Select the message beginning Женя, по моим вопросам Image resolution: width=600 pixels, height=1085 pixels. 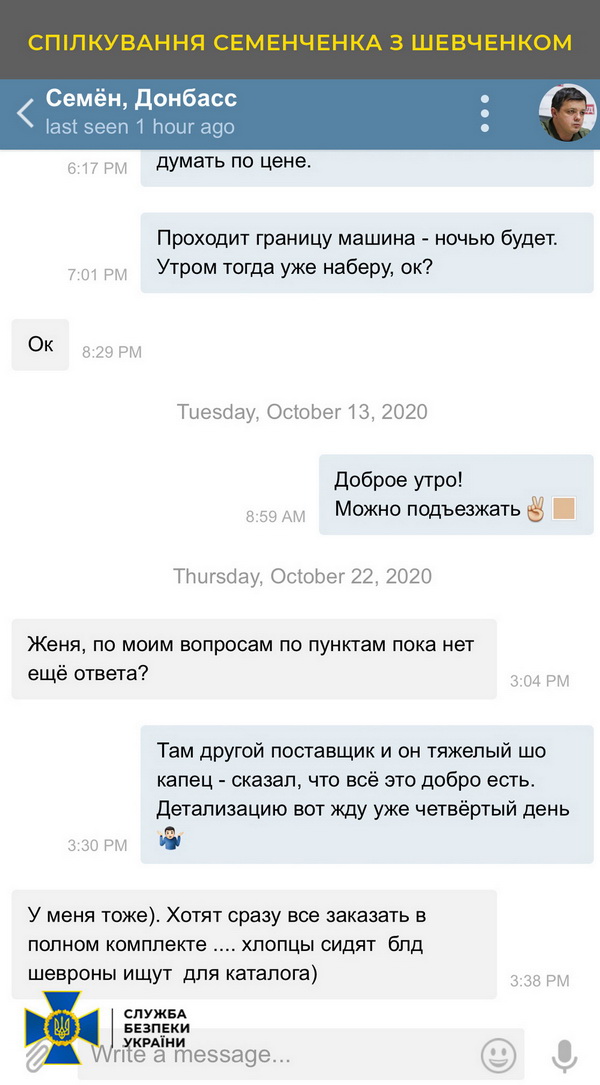coord(253,658)
